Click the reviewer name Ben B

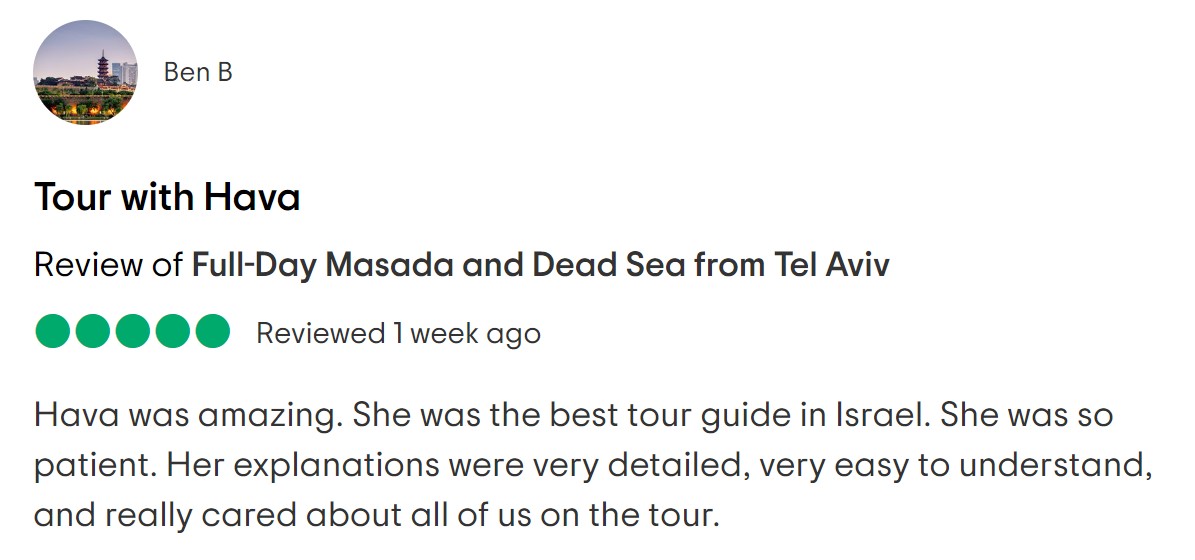[198, 72]
